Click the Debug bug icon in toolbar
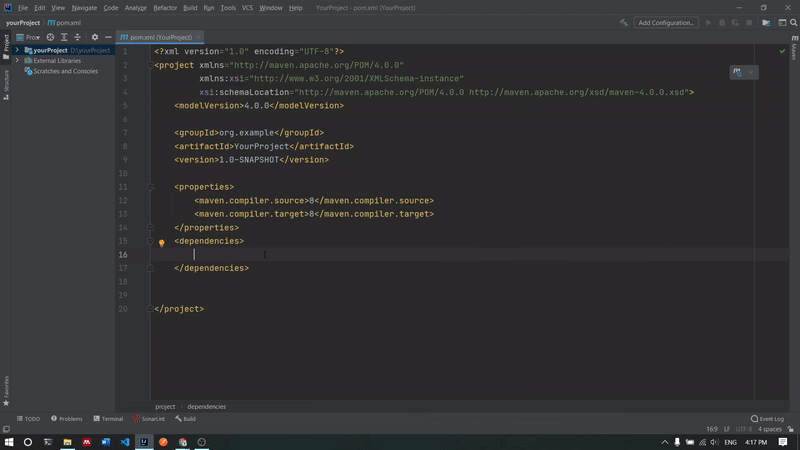800x450 pixels. 721,22
